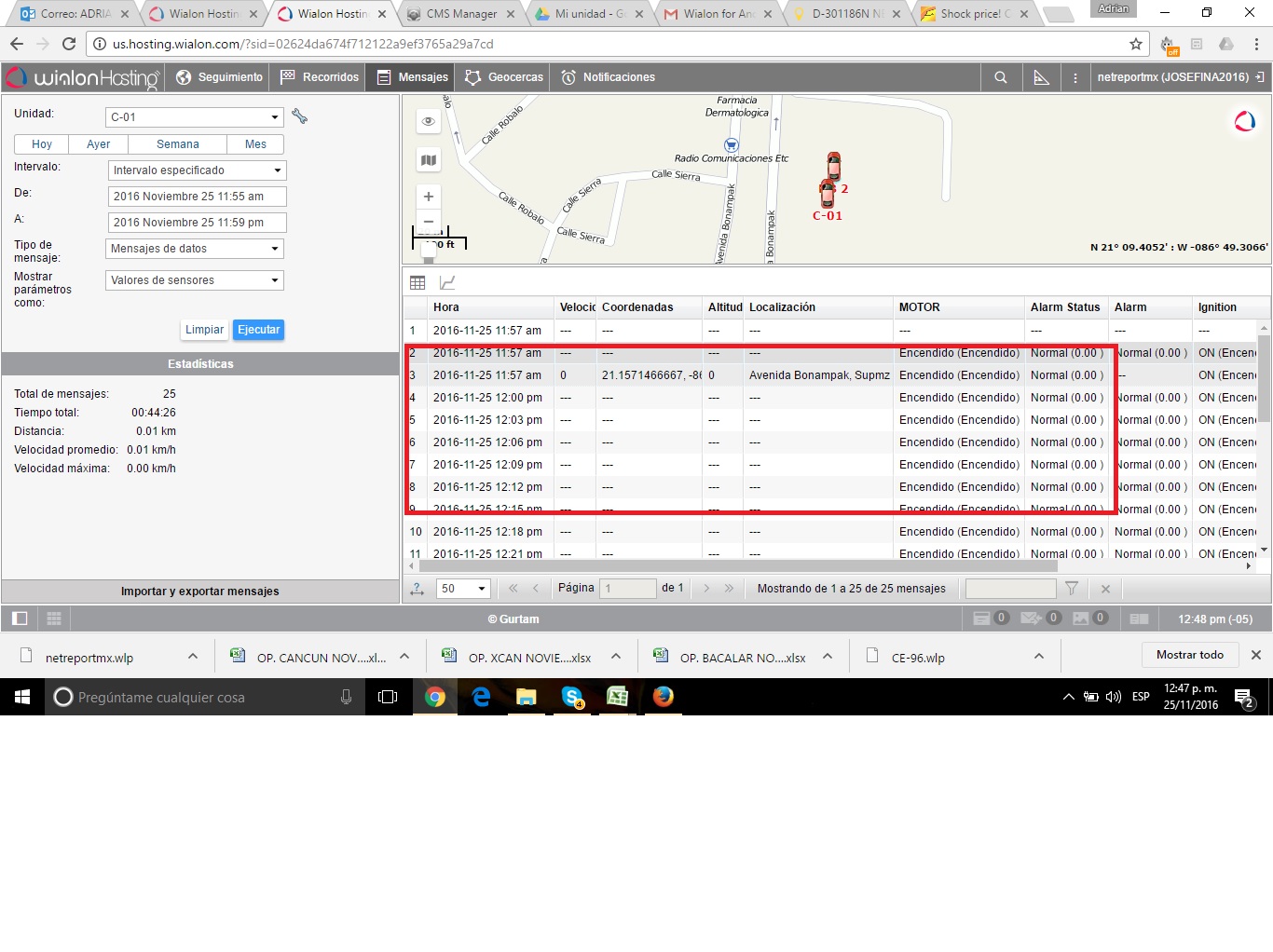Image resolution: width=1273 pixels, height=952 pixels.
Task: Open the measurement ruler tool in toolbar
Action: [1041, 77]
